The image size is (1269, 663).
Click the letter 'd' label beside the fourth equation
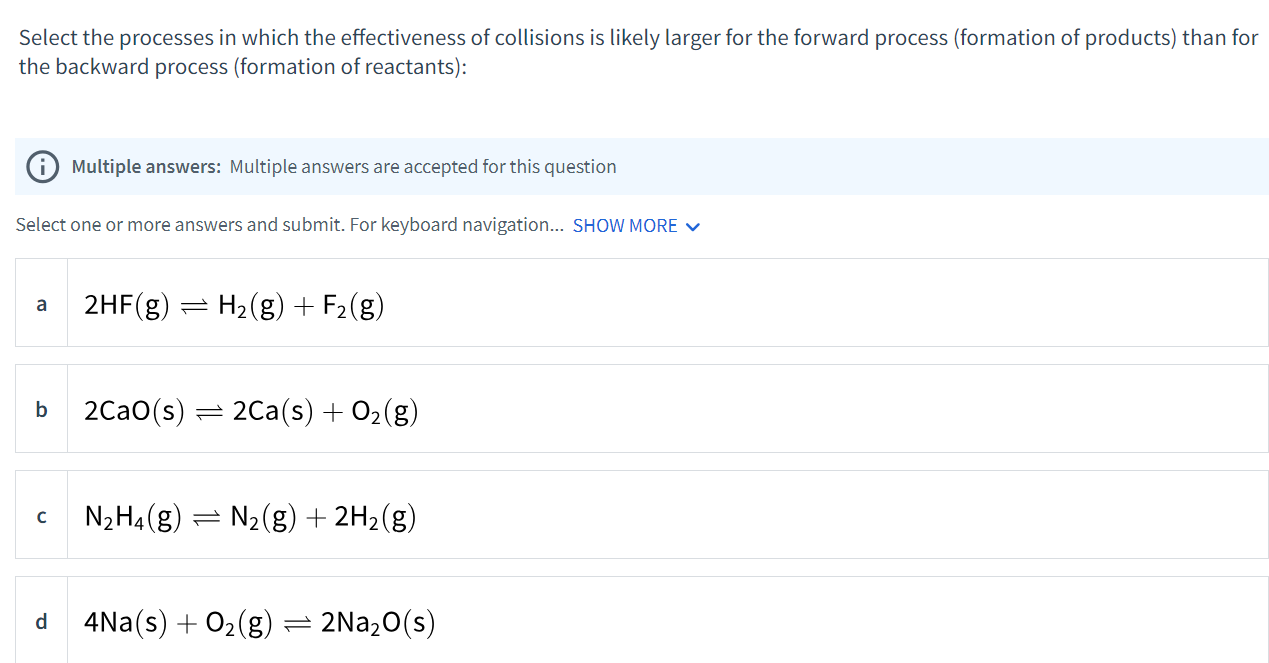click(x=41, y=622)
